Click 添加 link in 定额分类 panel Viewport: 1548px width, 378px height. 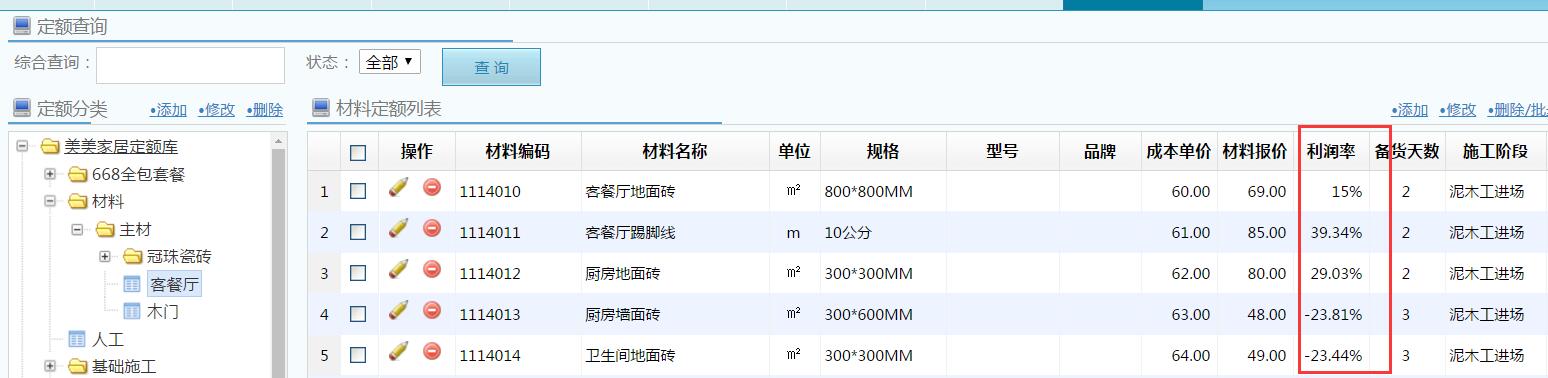point(168,110)
